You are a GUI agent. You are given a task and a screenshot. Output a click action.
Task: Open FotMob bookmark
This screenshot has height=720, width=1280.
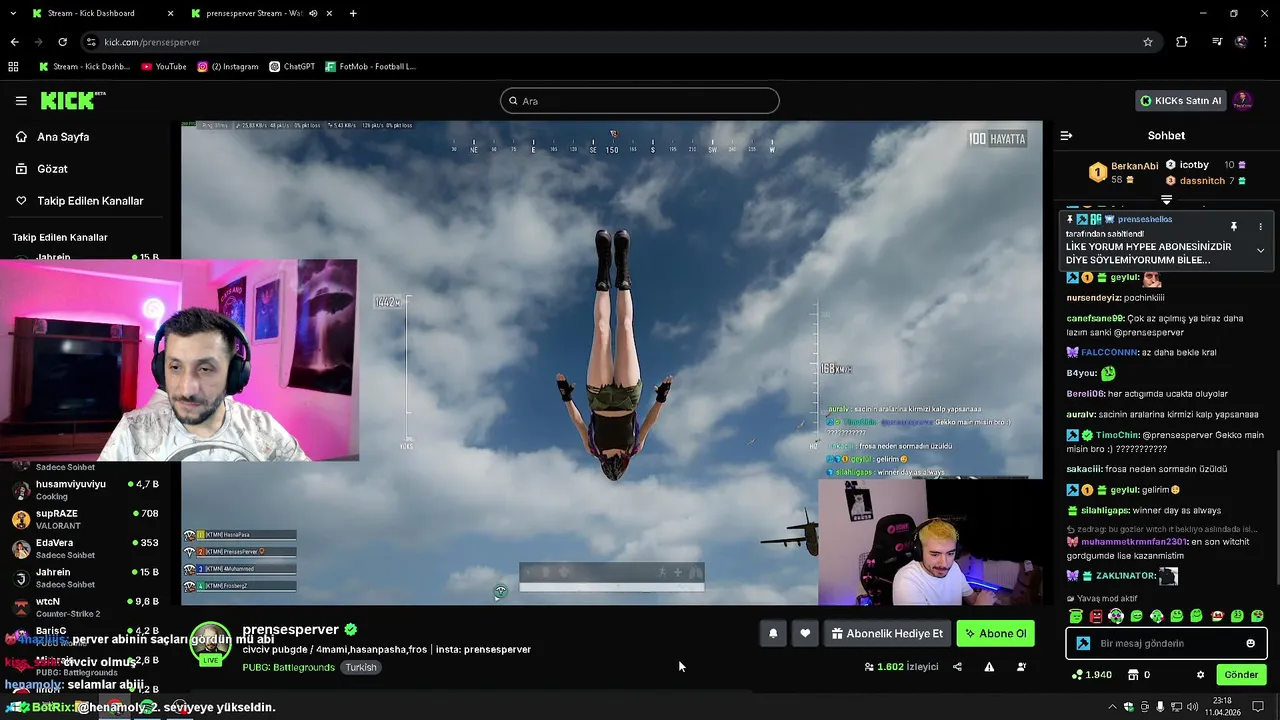click(x=370, y=67)
